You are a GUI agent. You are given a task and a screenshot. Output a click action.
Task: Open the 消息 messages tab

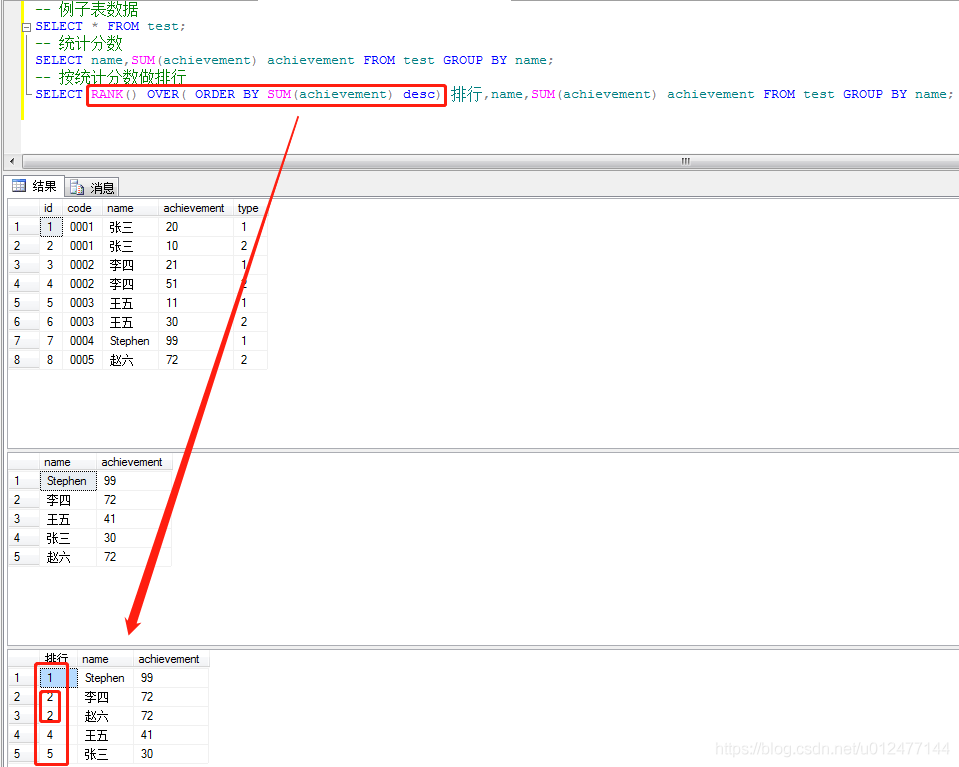pos(92,187)
